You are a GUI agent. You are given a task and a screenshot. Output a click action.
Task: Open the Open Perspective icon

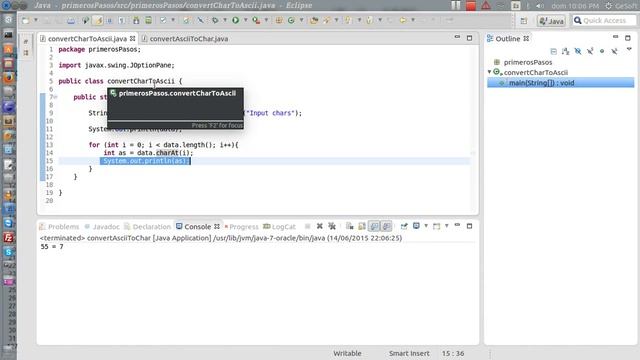pos(524,20)
